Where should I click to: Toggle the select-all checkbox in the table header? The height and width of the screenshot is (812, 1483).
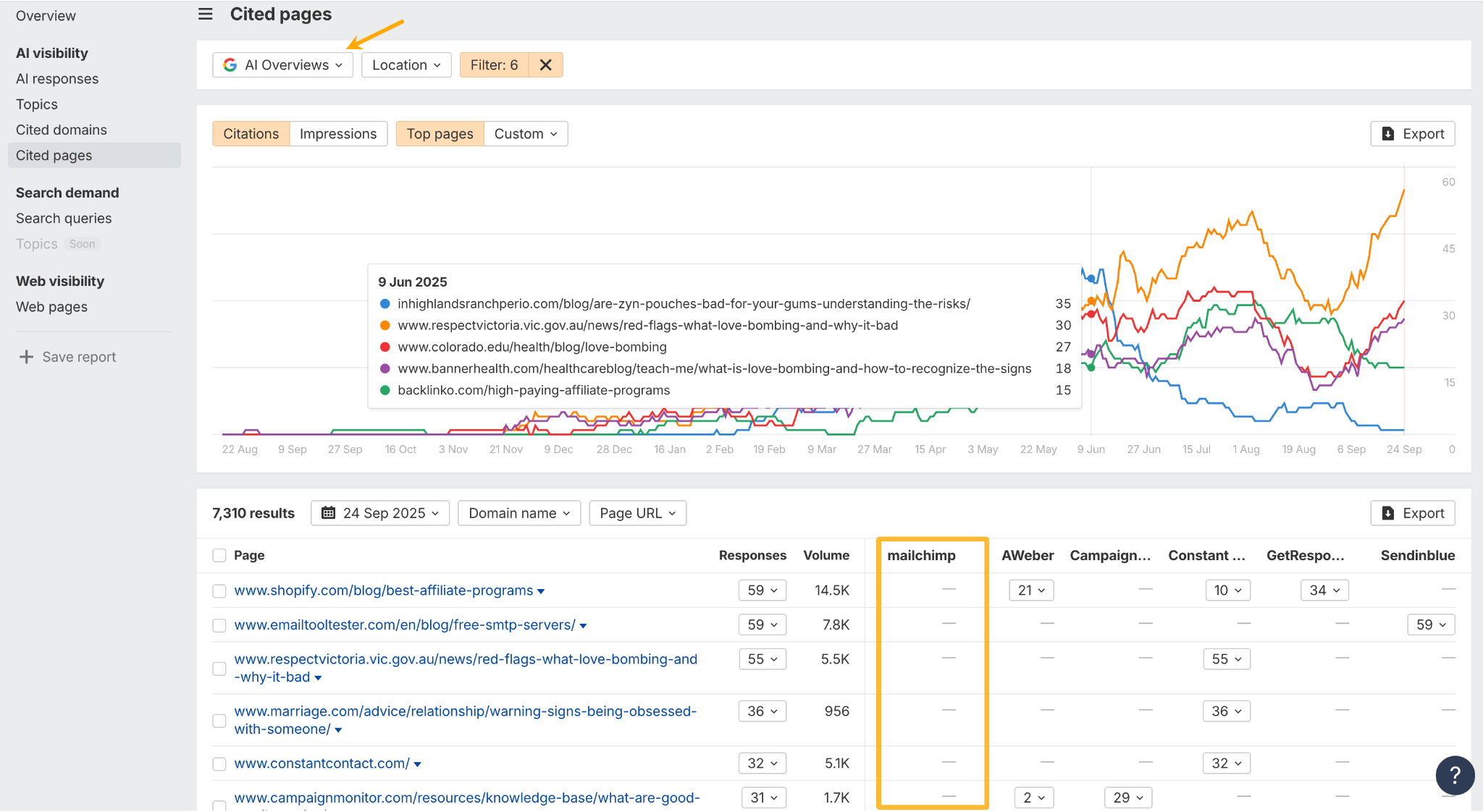(x=219, y=555)
